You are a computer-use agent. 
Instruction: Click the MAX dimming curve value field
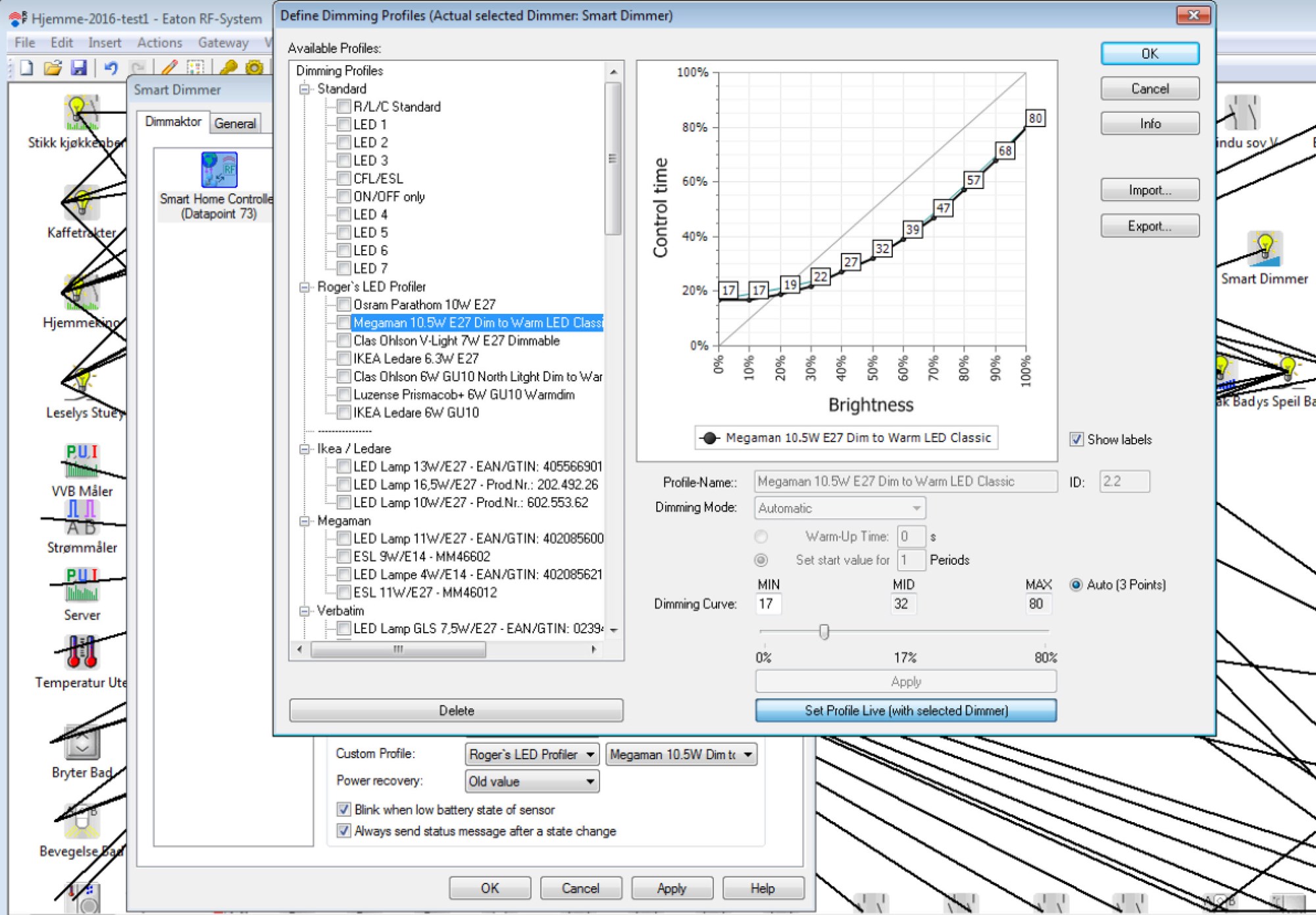click(x=1038, y=604)
